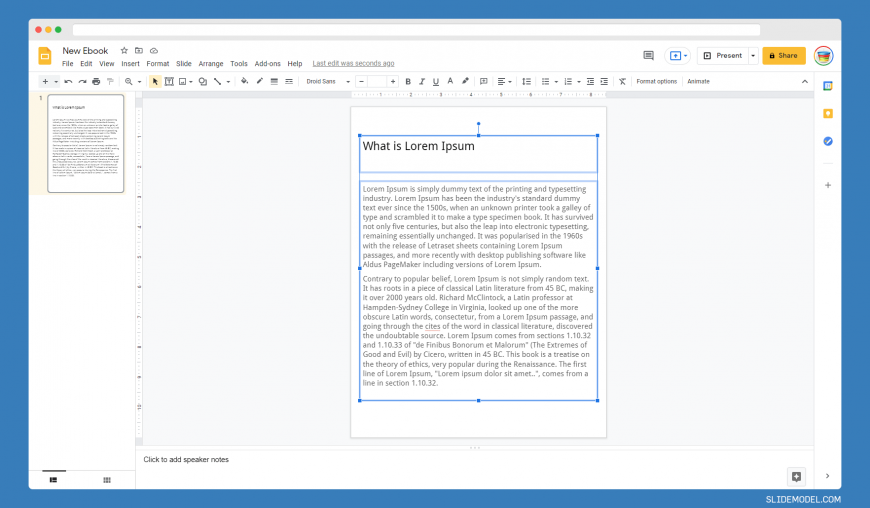Star the New Ebook document
The width and height of the screenshot is (870, 508).
click(124, 50)
